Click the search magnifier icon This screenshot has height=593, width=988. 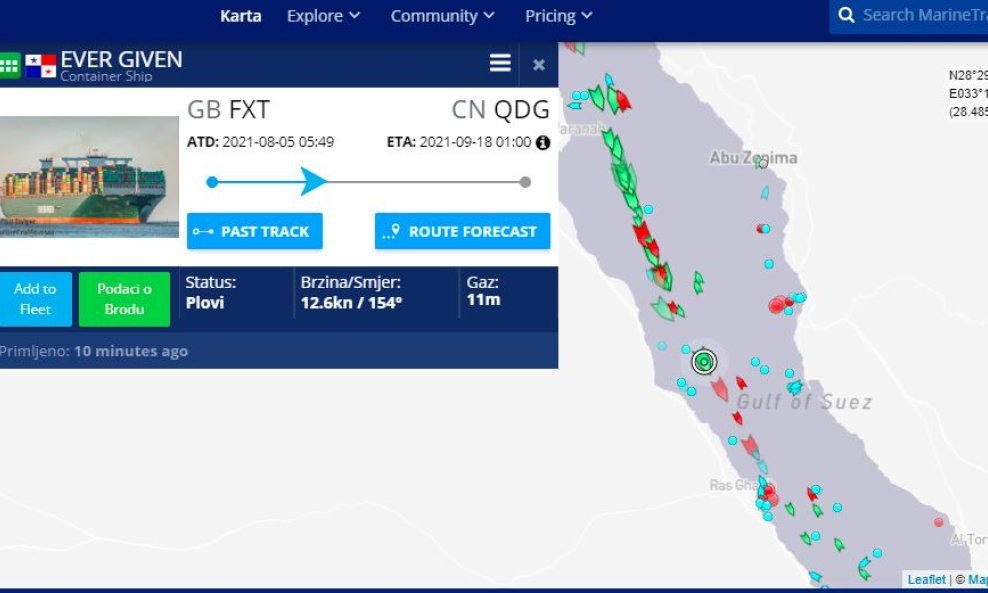846,15
